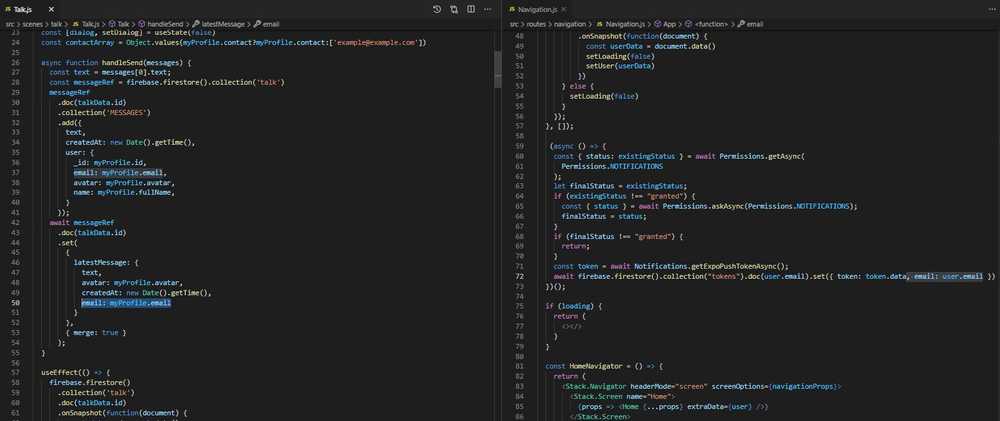1000x421 pixels.
Task: Click 'useEffect(() => {' line in Talk.js
Action: click(x=75, y=373)
